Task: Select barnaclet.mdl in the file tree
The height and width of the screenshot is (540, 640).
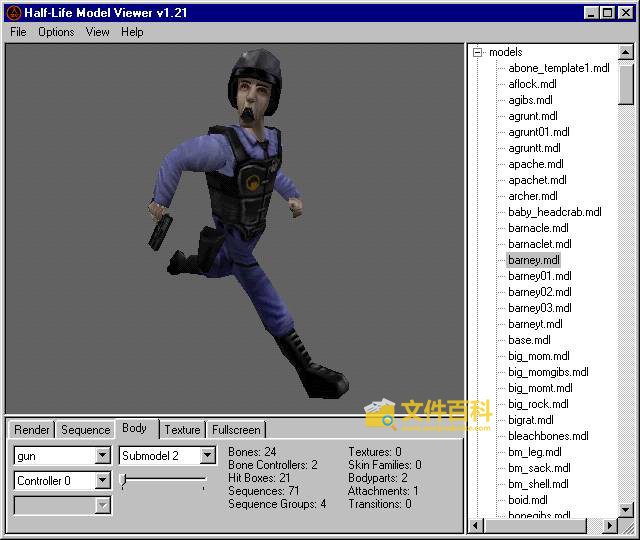Action: 540,244
